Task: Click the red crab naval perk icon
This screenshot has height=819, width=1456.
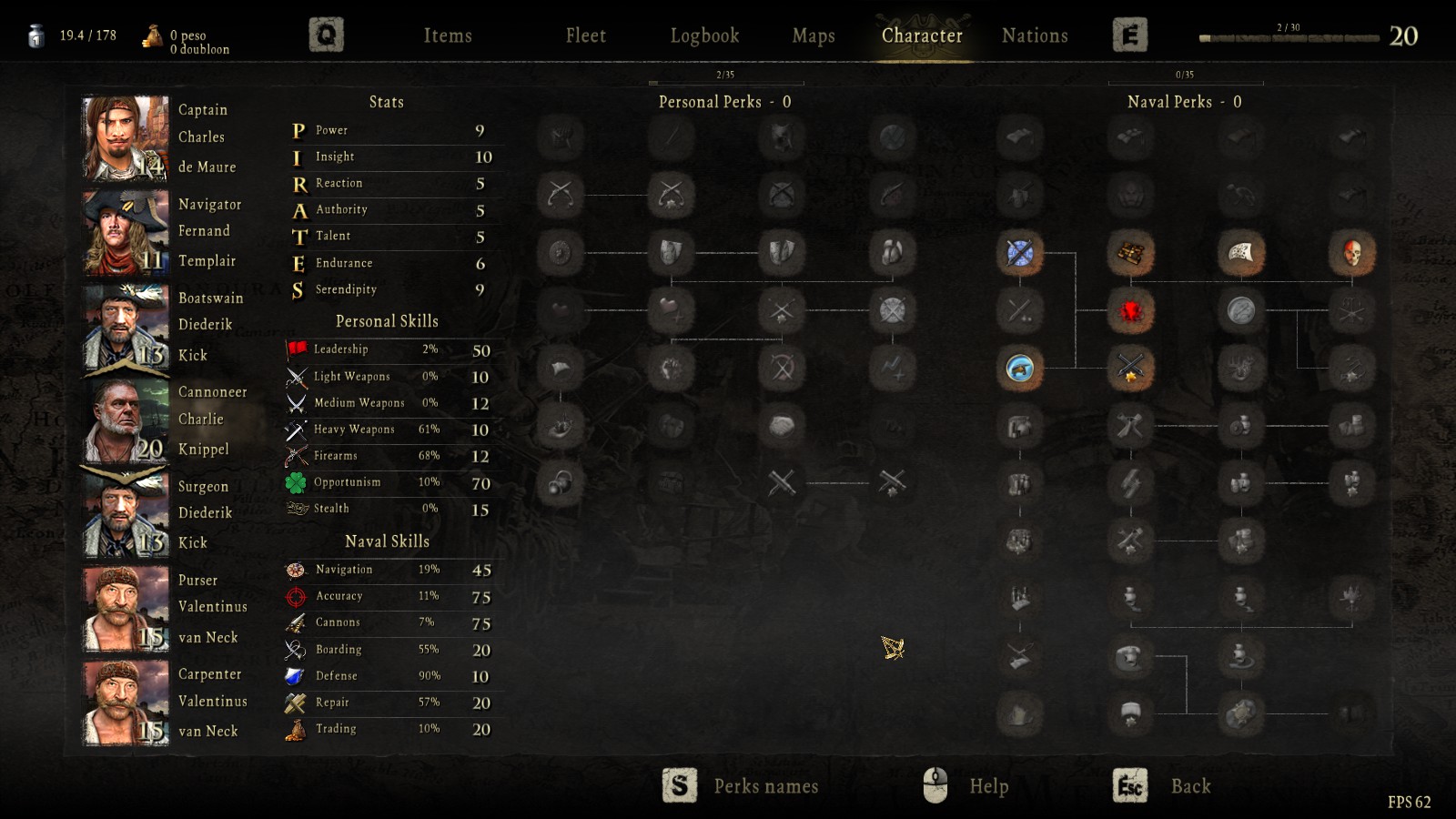Action: tap(1130, 311)
